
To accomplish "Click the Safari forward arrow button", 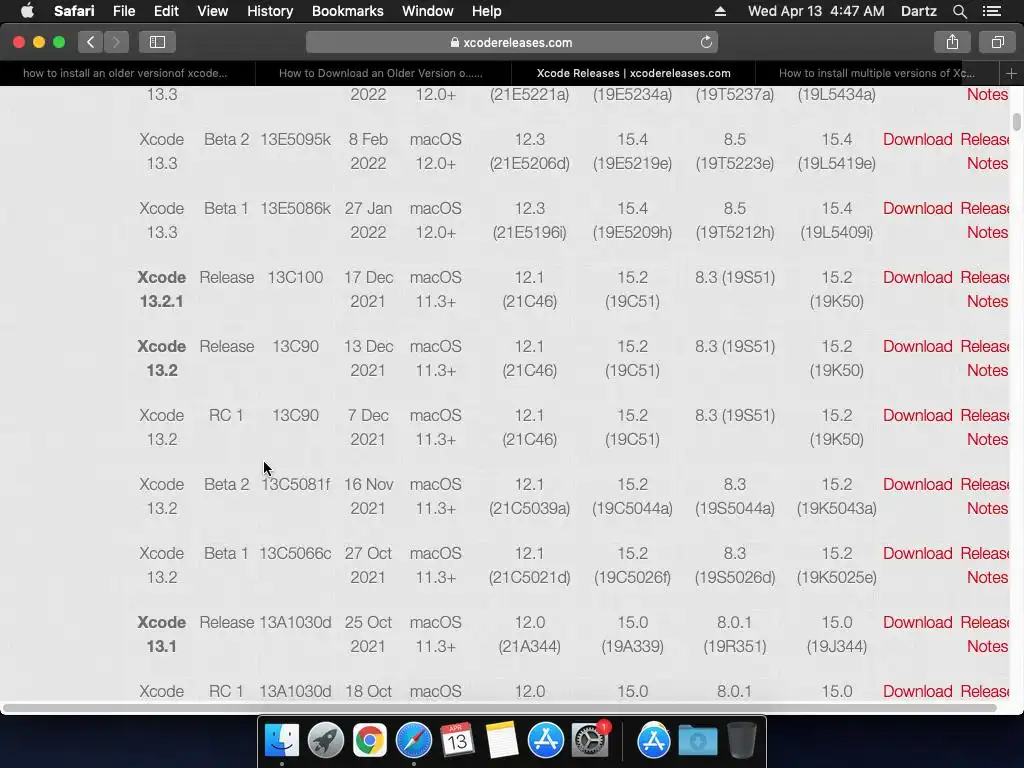I will click(116, 42).
